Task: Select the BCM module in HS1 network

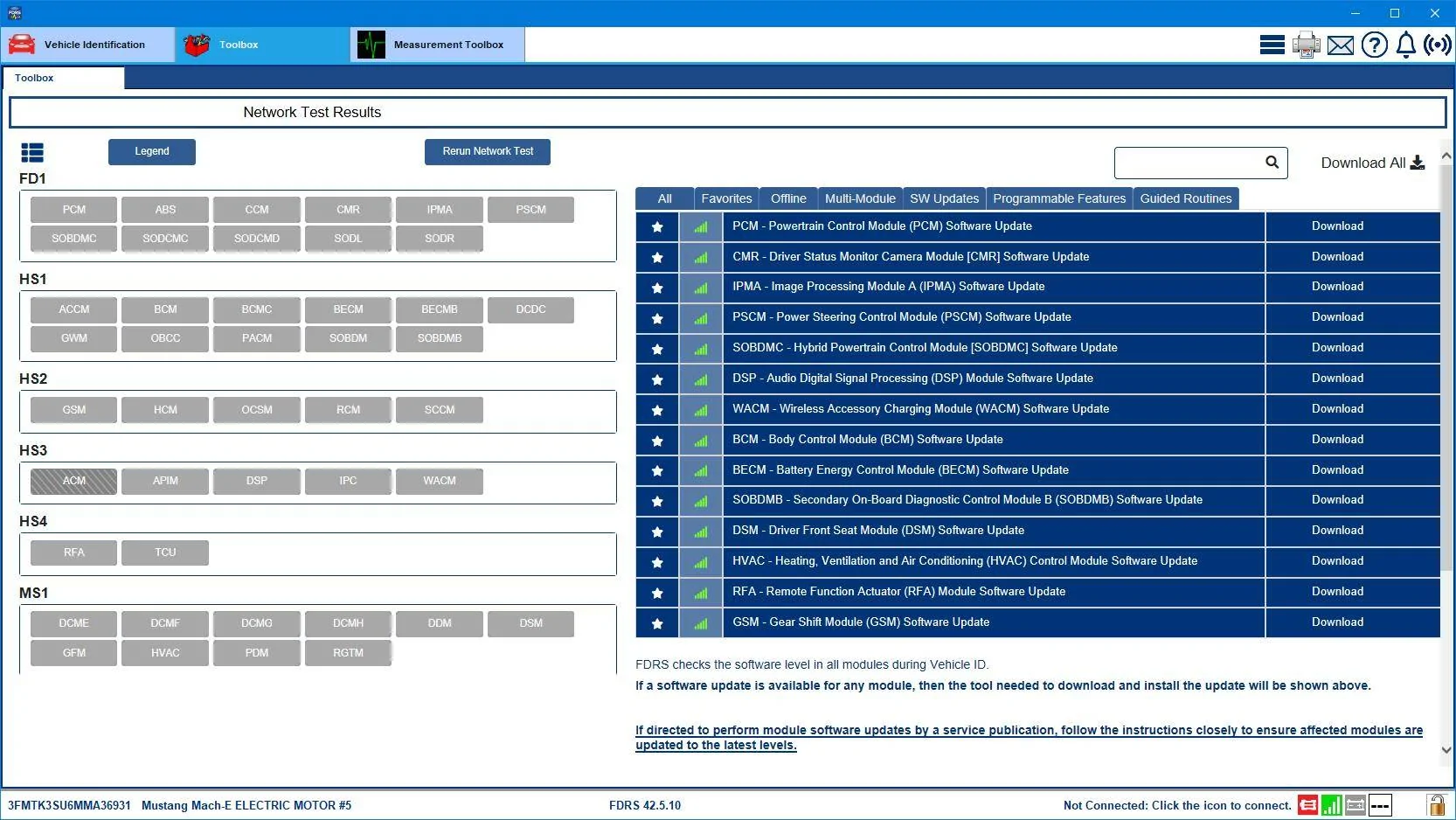Action: pos(165,309)
